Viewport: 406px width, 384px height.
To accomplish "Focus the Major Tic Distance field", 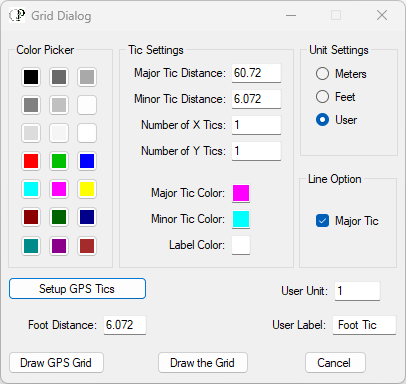I will (256, 73).
